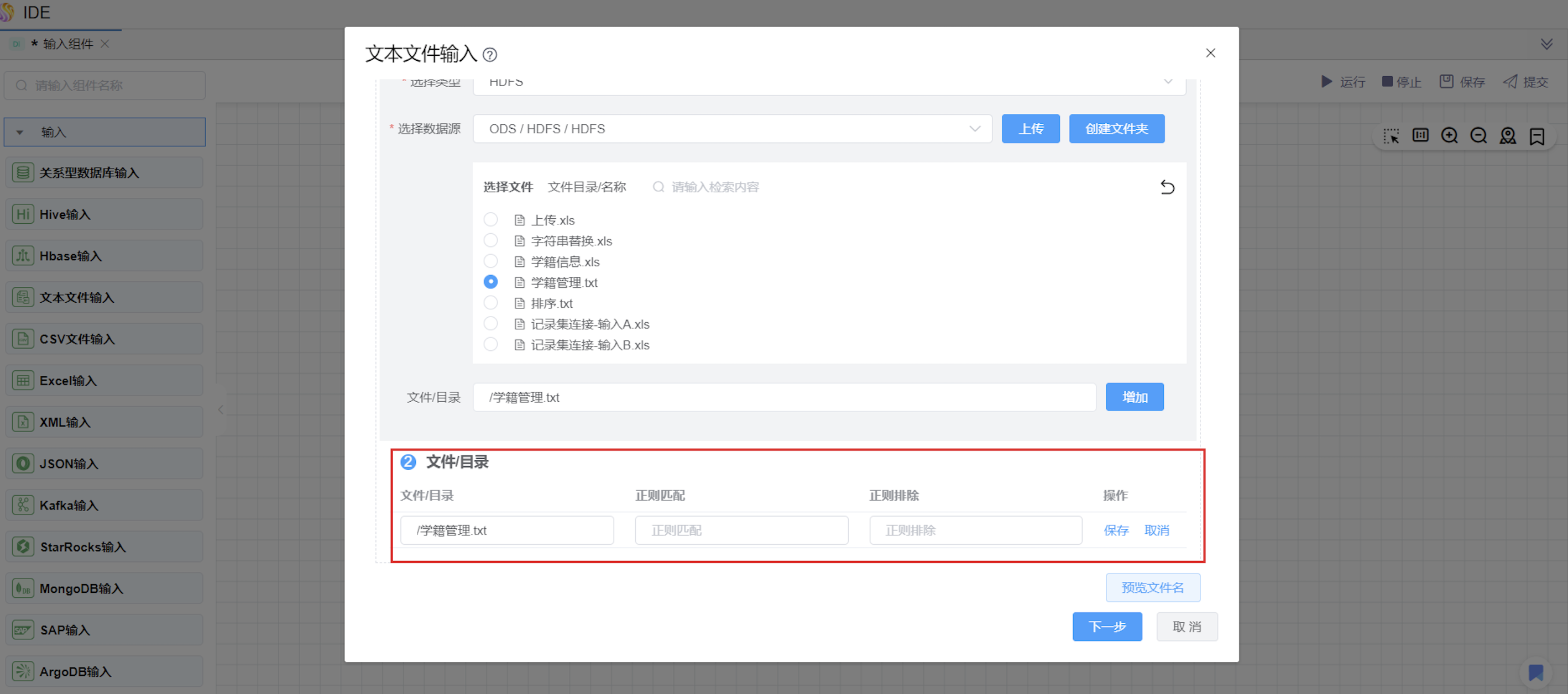This screenshot has height=694, width=1568.
Task: Click the Hive输入 component icon
Action: (23, 214)
